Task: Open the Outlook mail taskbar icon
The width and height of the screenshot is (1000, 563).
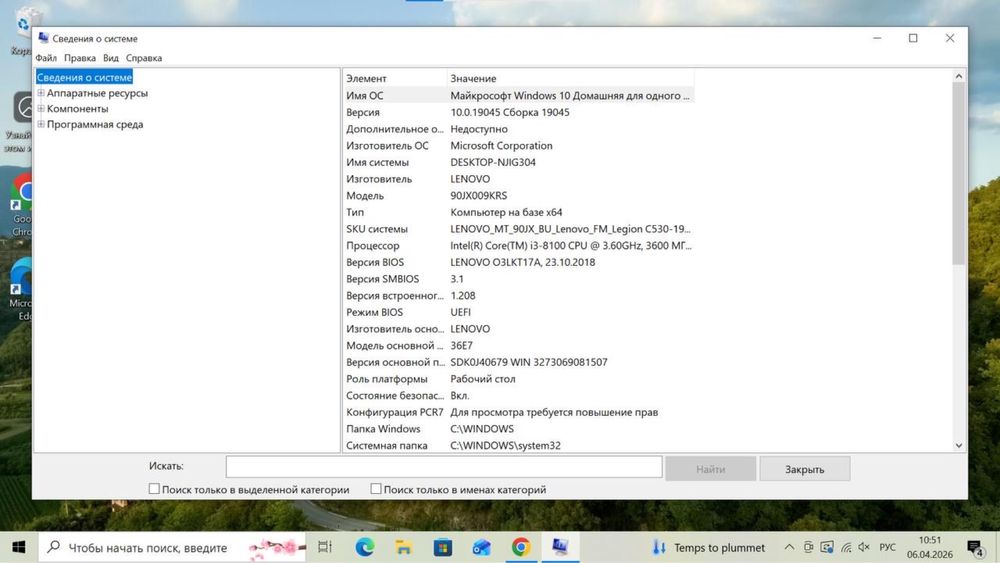Action: pos(482,547)
